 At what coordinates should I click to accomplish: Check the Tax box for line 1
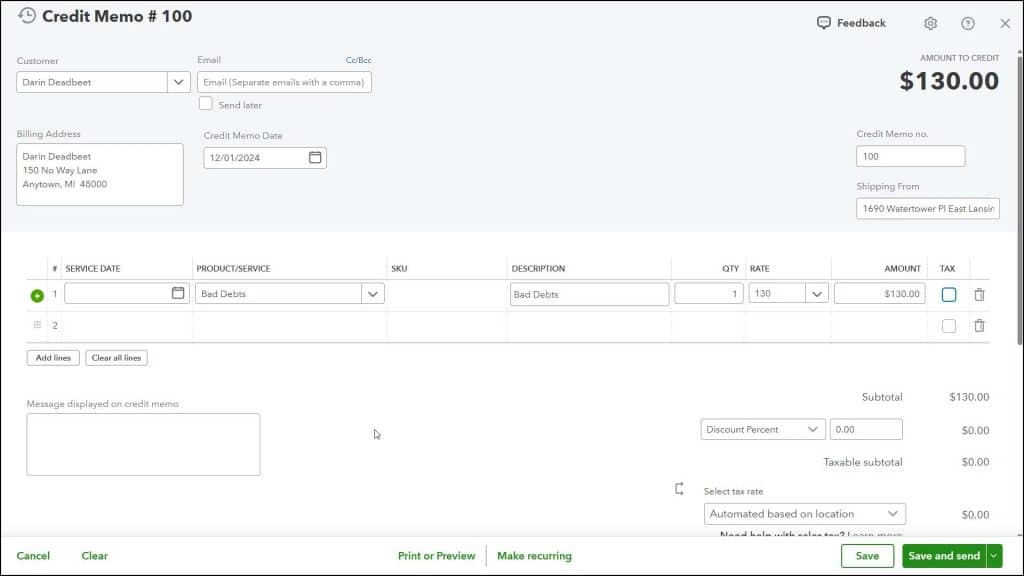click(x=949, y=295)
